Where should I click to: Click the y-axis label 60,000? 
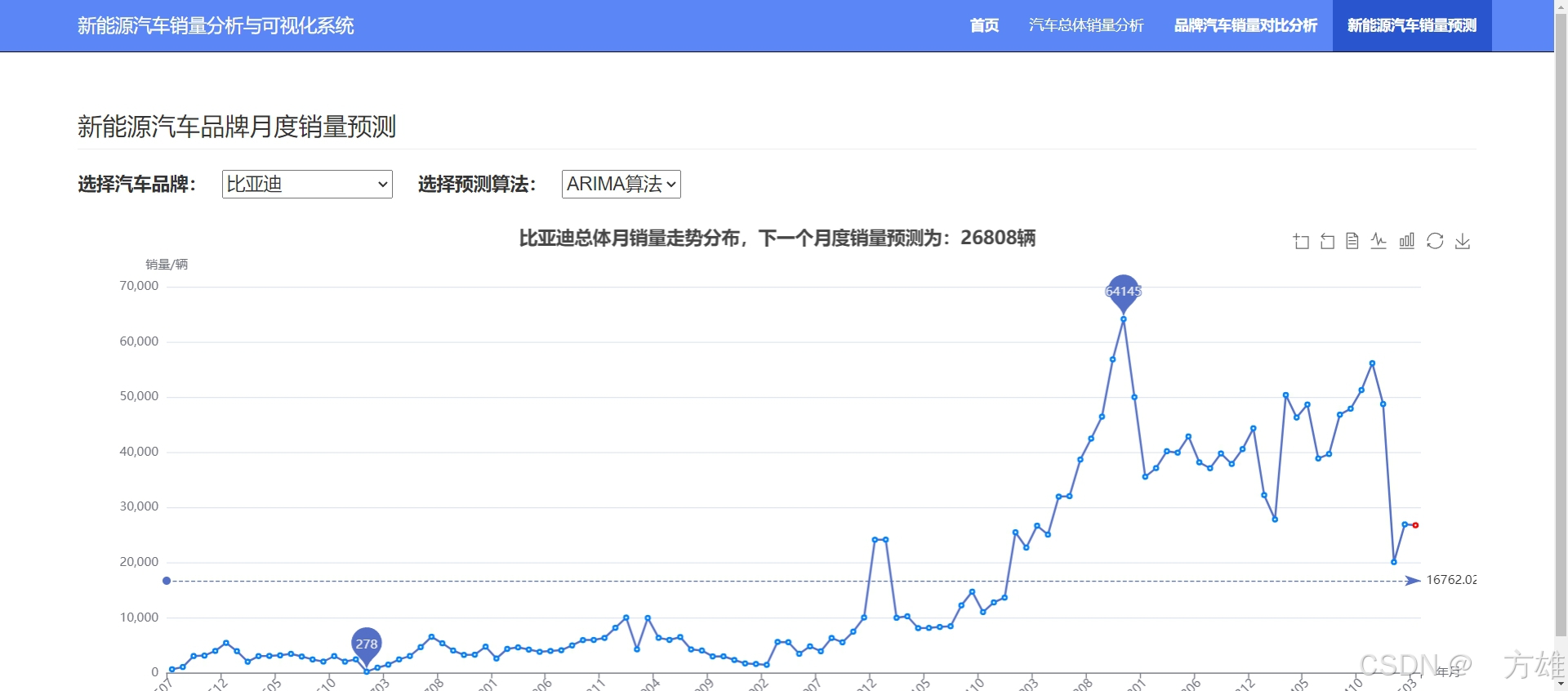(139, 341)
